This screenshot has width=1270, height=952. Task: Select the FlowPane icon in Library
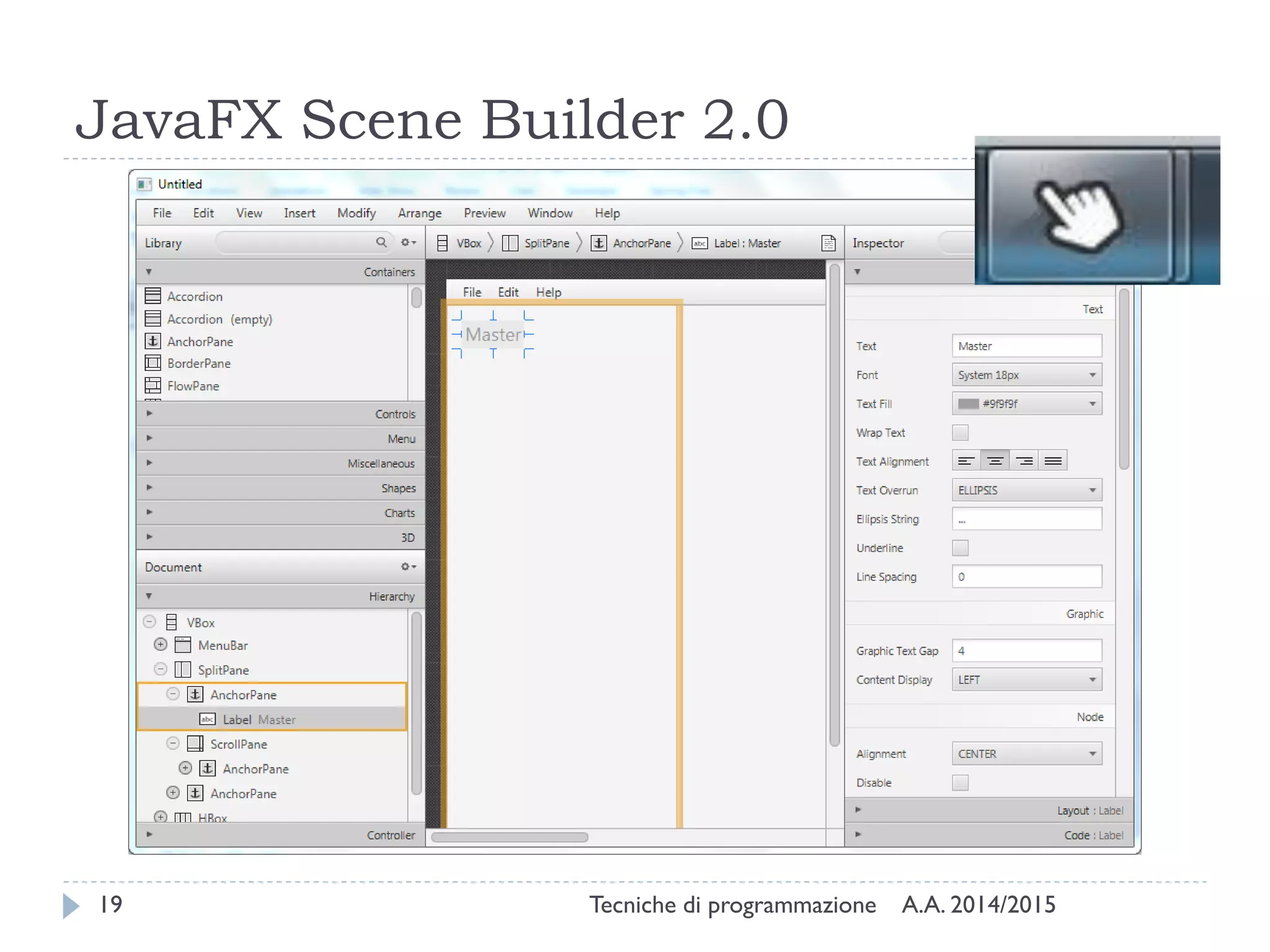(153, 386)
